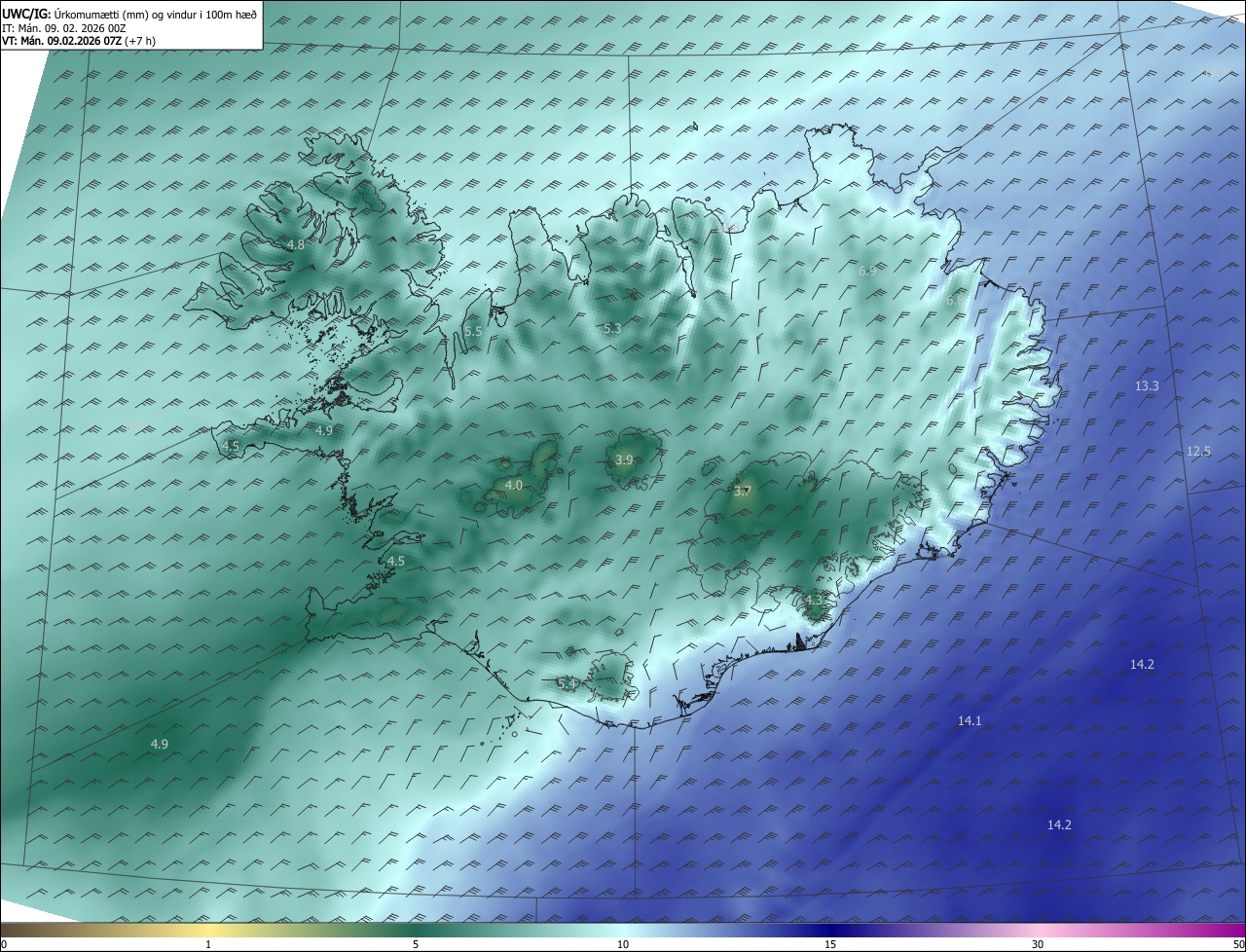The height and width of the screenshot is (952, 1246).
Task: Click the 6.8 value label
Action: pos(955,302)
